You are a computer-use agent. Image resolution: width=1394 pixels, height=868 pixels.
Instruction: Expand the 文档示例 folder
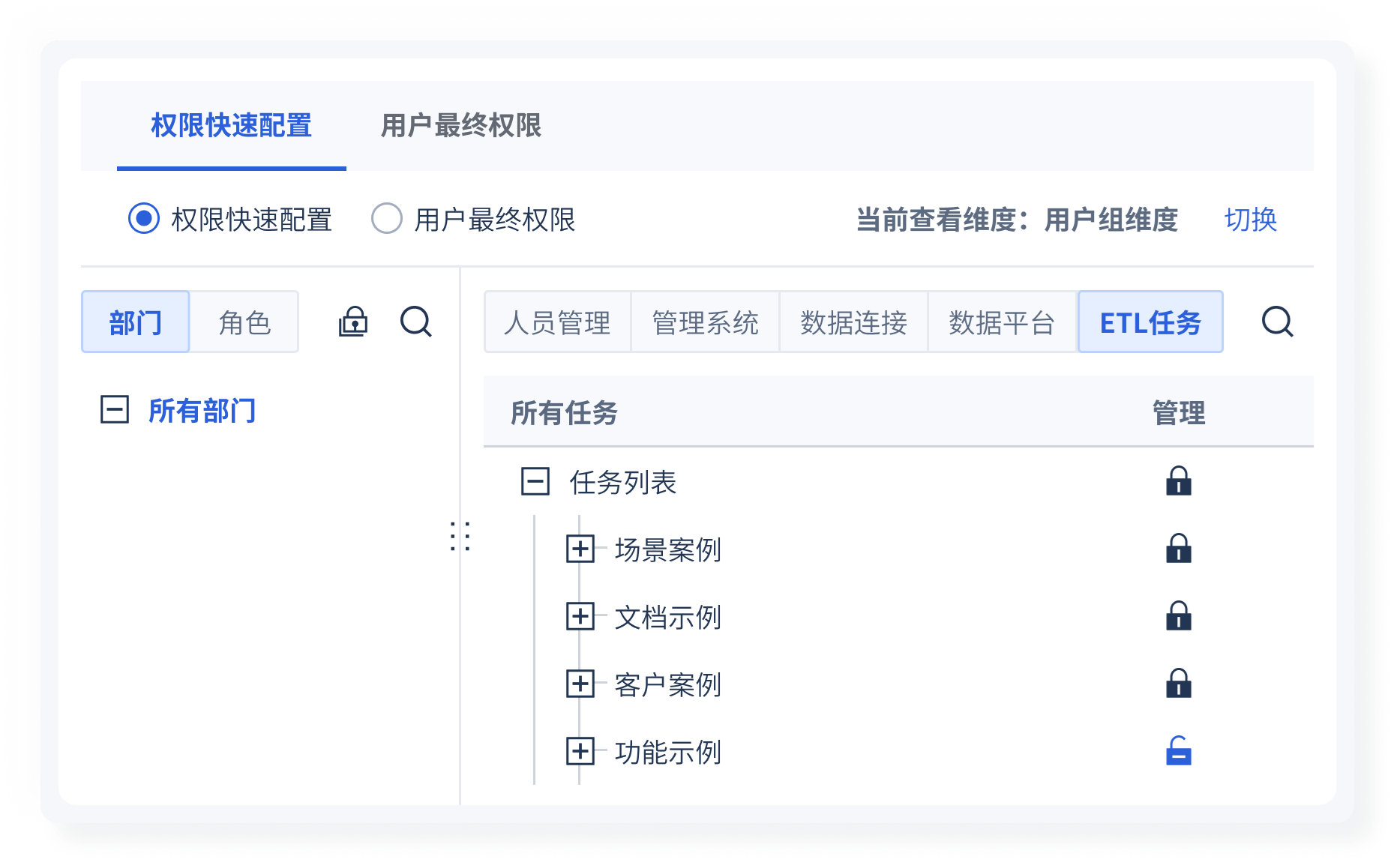(x=580, y=616)
